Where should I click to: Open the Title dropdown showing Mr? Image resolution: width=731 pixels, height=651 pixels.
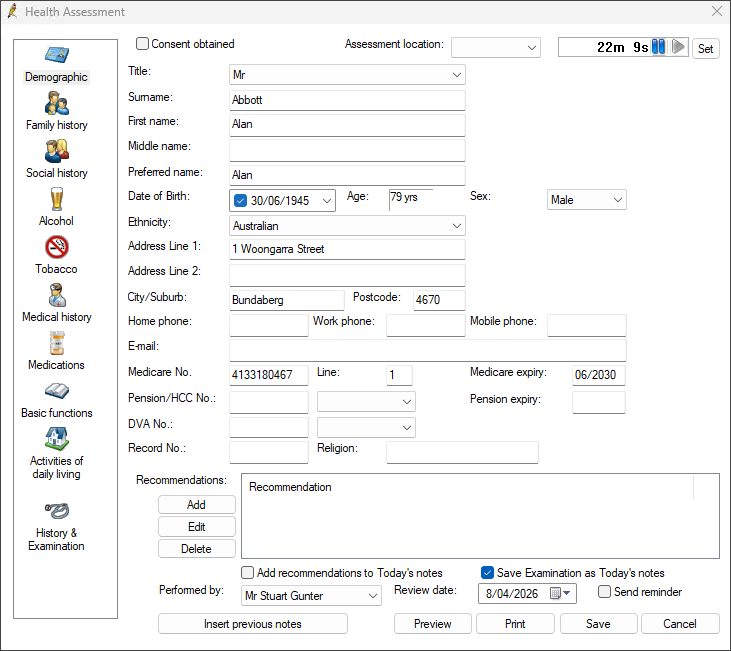[x=347, y=75]
